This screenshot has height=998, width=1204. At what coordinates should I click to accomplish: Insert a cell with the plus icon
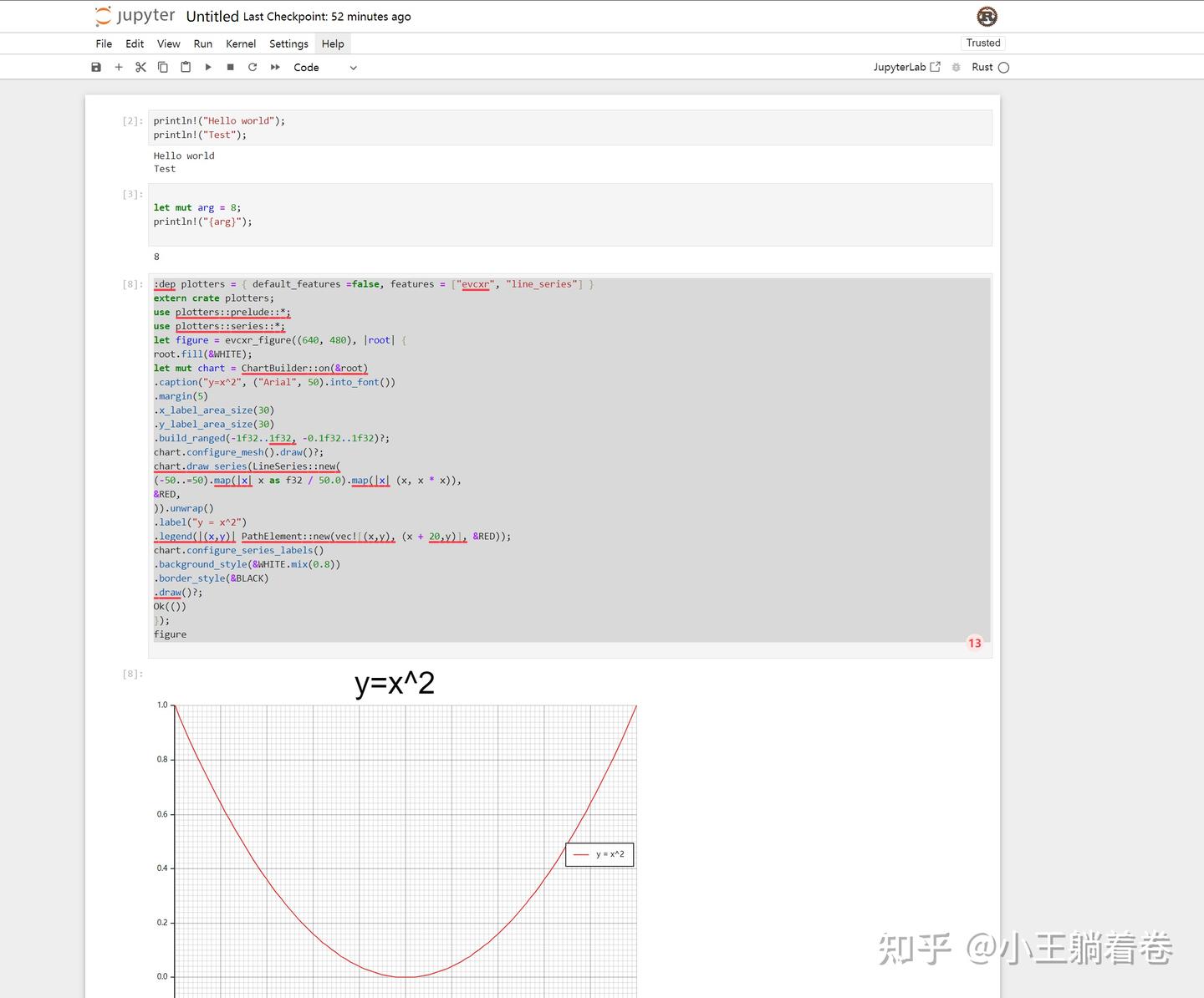pos(119,67)
